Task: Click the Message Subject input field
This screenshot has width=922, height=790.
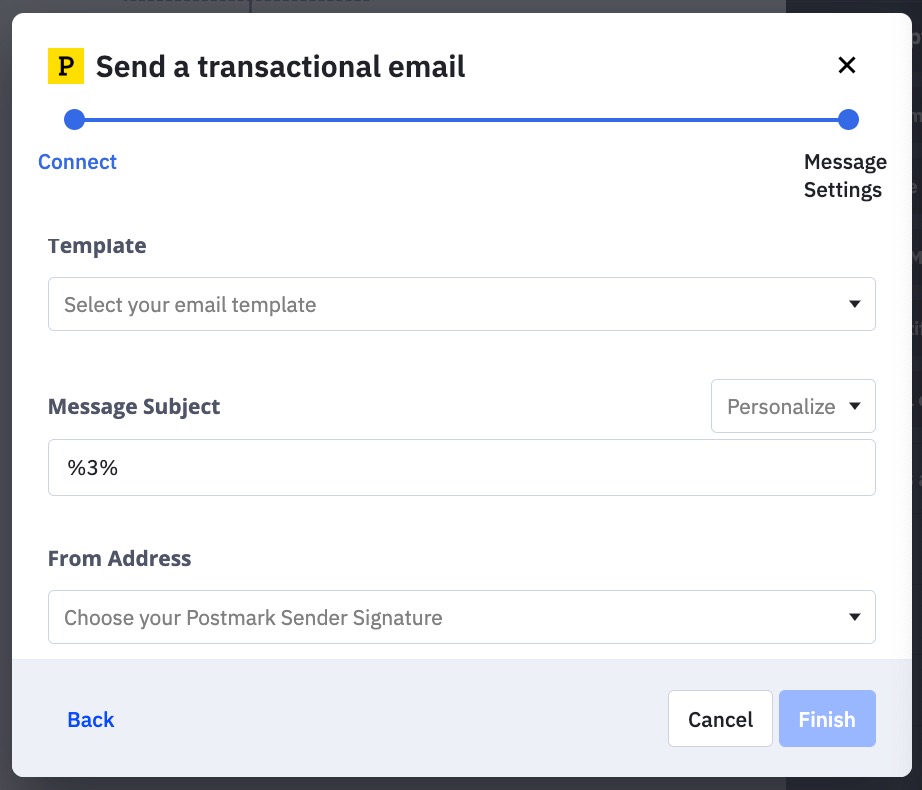Action: tap(461, 467)
